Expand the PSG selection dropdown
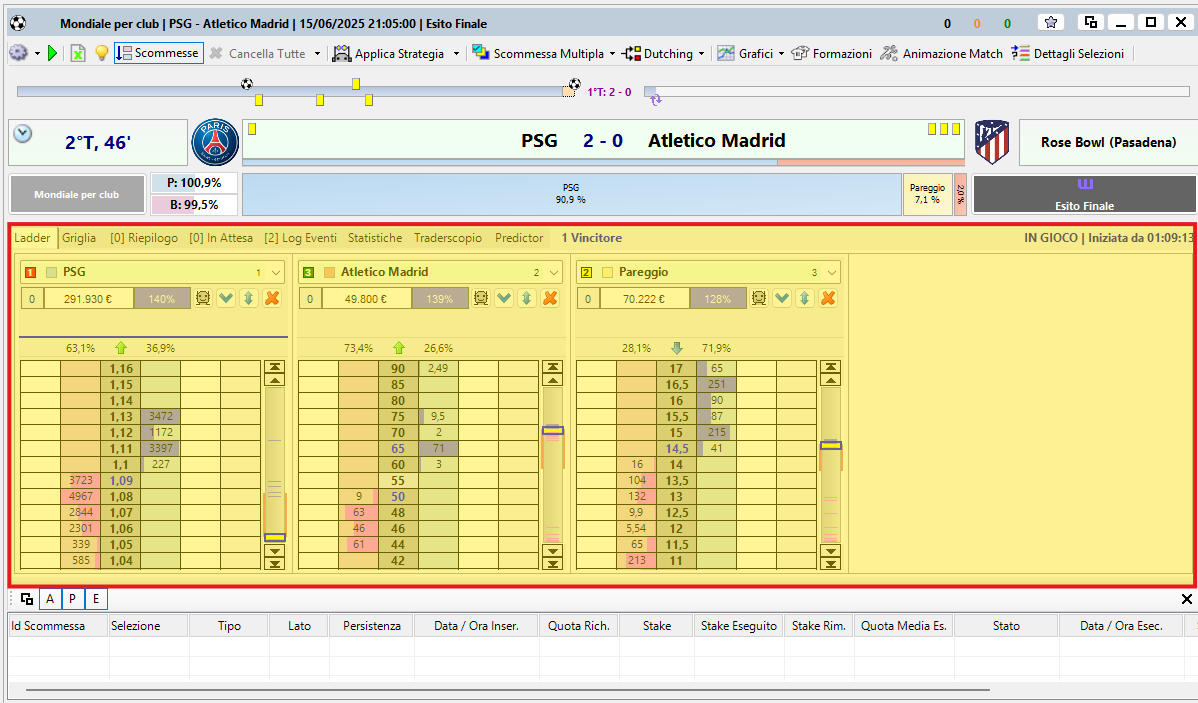1198x703 pixels. coord(276,272)
